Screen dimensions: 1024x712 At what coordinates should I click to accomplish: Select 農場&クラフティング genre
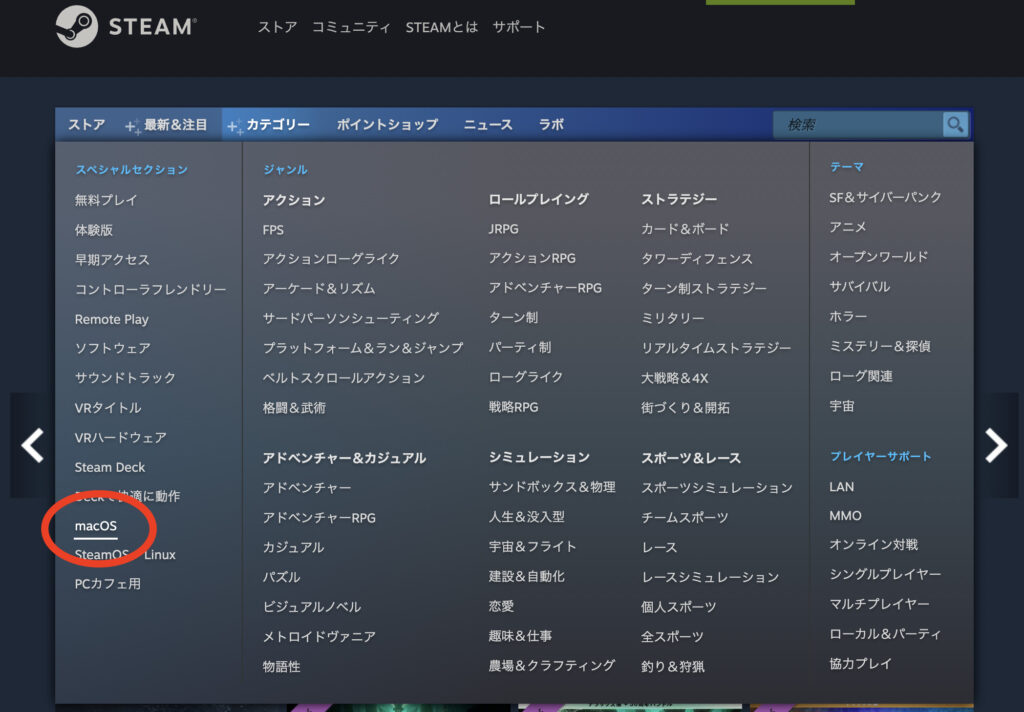click(552, 665)
